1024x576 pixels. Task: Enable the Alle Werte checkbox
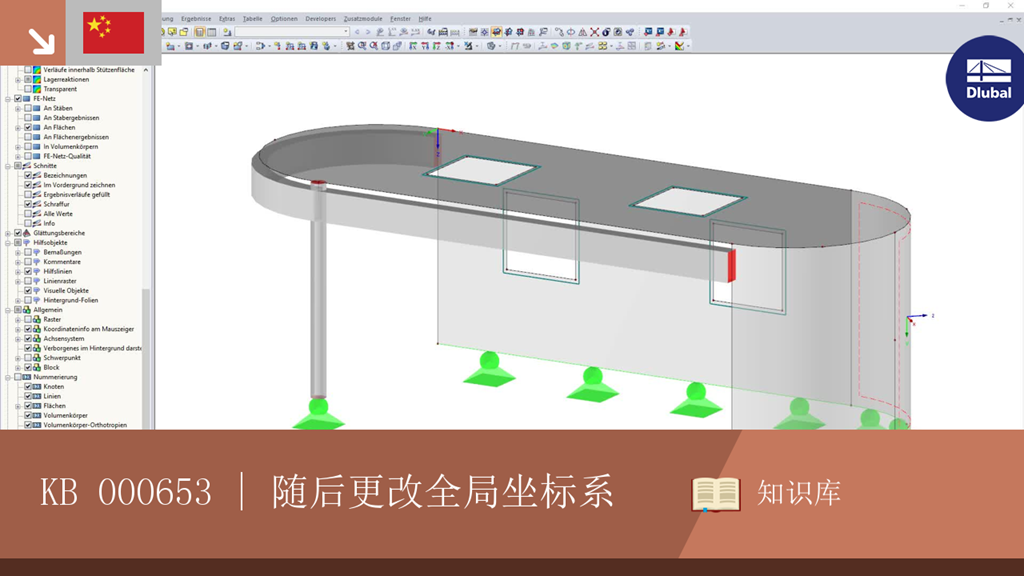[x=28, y=214]
